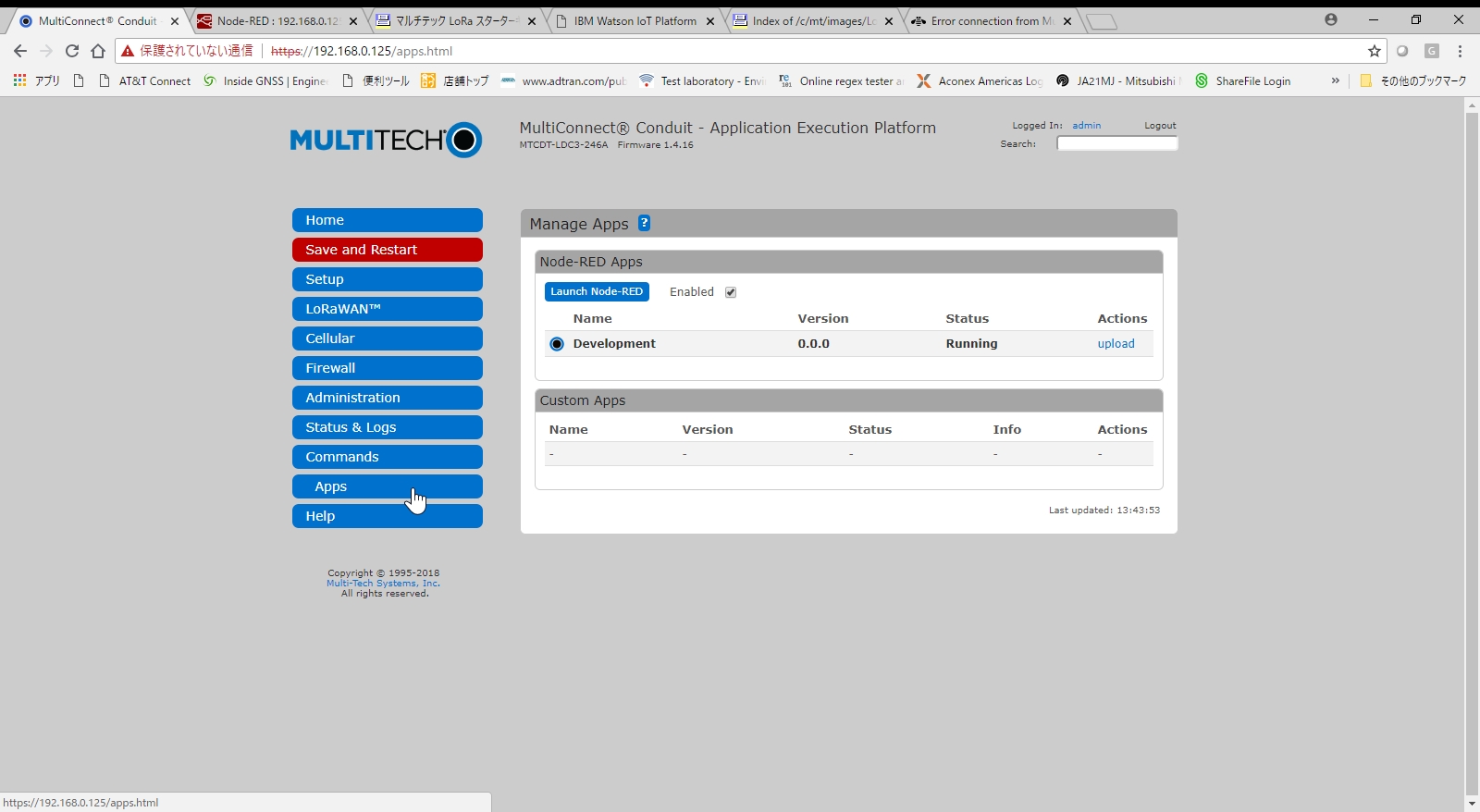
Task: Open the Administration menu
Action: [388, 398]
